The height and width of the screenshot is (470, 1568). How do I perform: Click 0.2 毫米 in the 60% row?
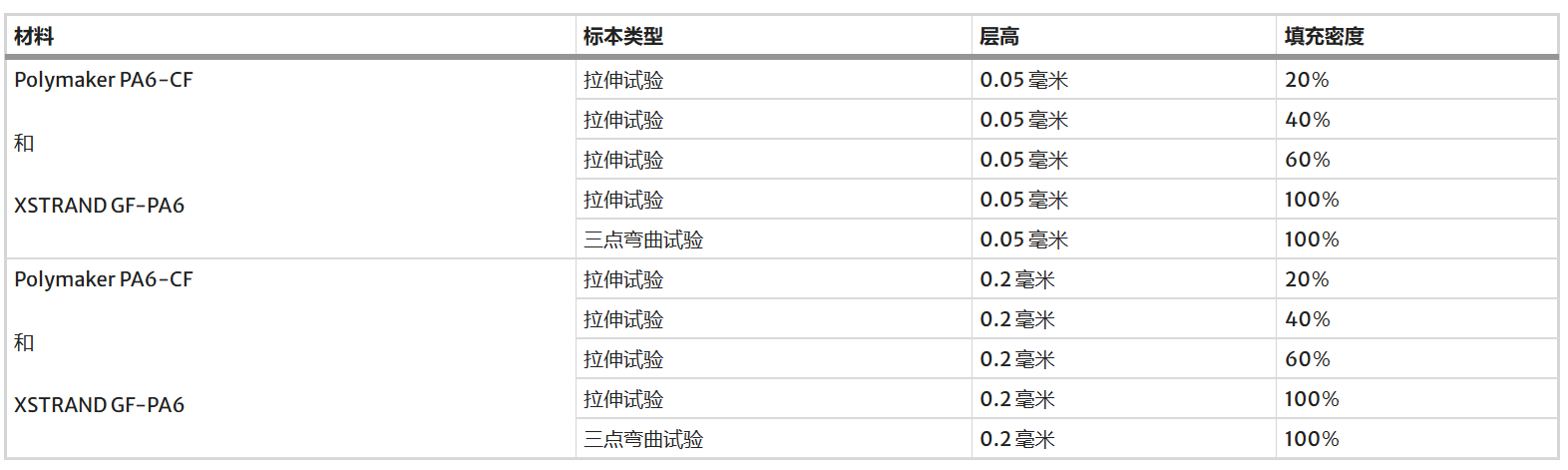(1017, 359)
